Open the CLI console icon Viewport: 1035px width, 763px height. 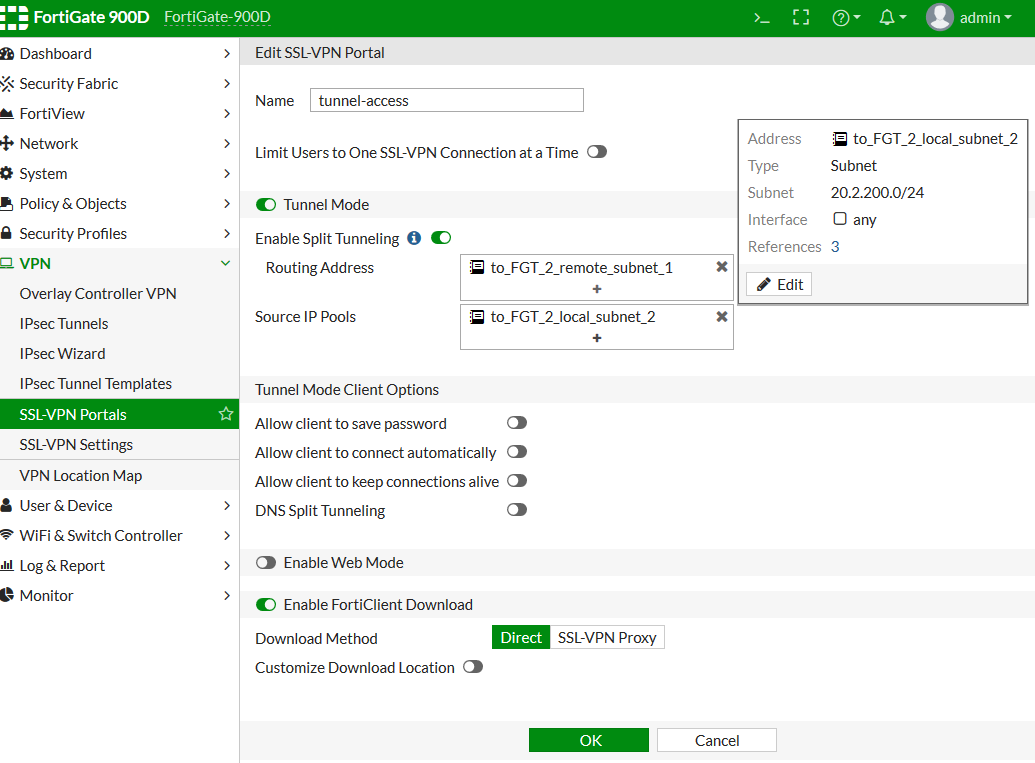tap(762, 18)
